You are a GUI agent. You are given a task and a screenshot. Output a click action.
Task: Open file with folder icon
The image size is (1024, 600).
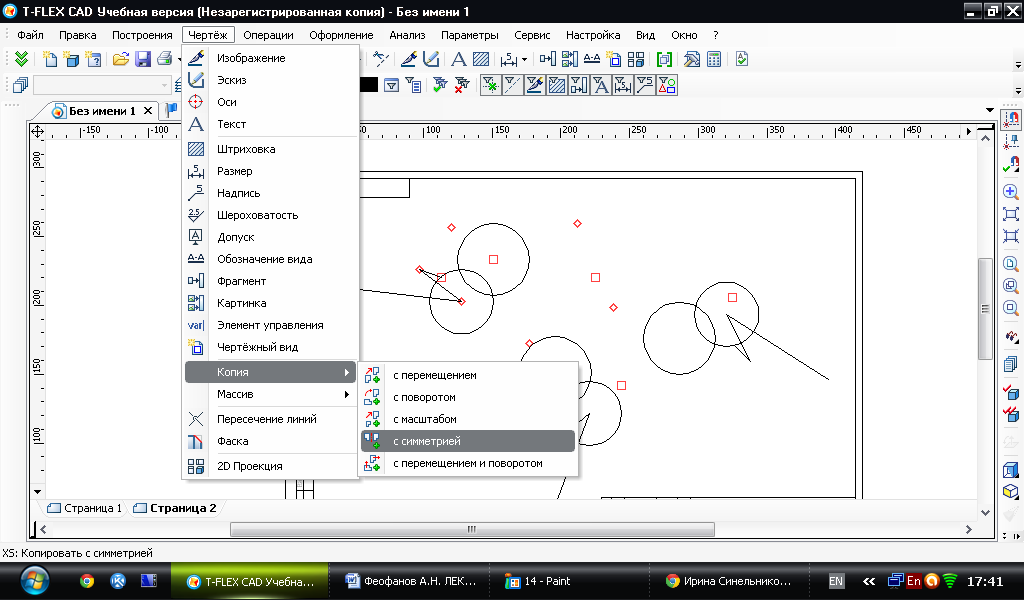[121, 59]
